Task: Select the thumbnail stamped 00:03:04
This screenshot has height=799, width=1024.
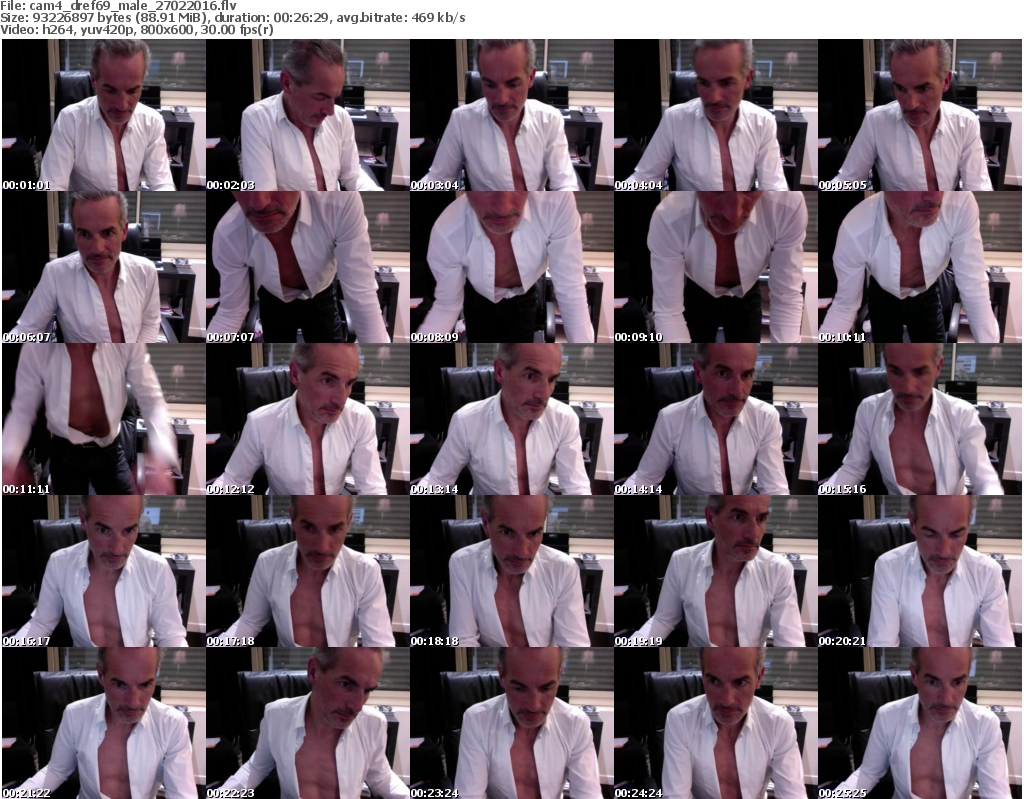Action: tap(512, 115)
